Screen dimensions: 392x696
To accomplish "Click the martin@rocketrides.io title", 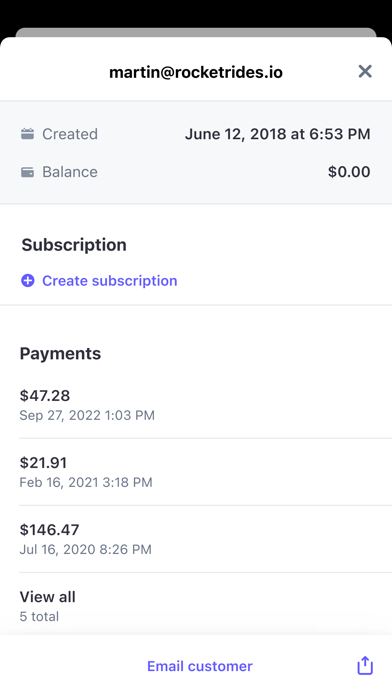I will 196,72.
